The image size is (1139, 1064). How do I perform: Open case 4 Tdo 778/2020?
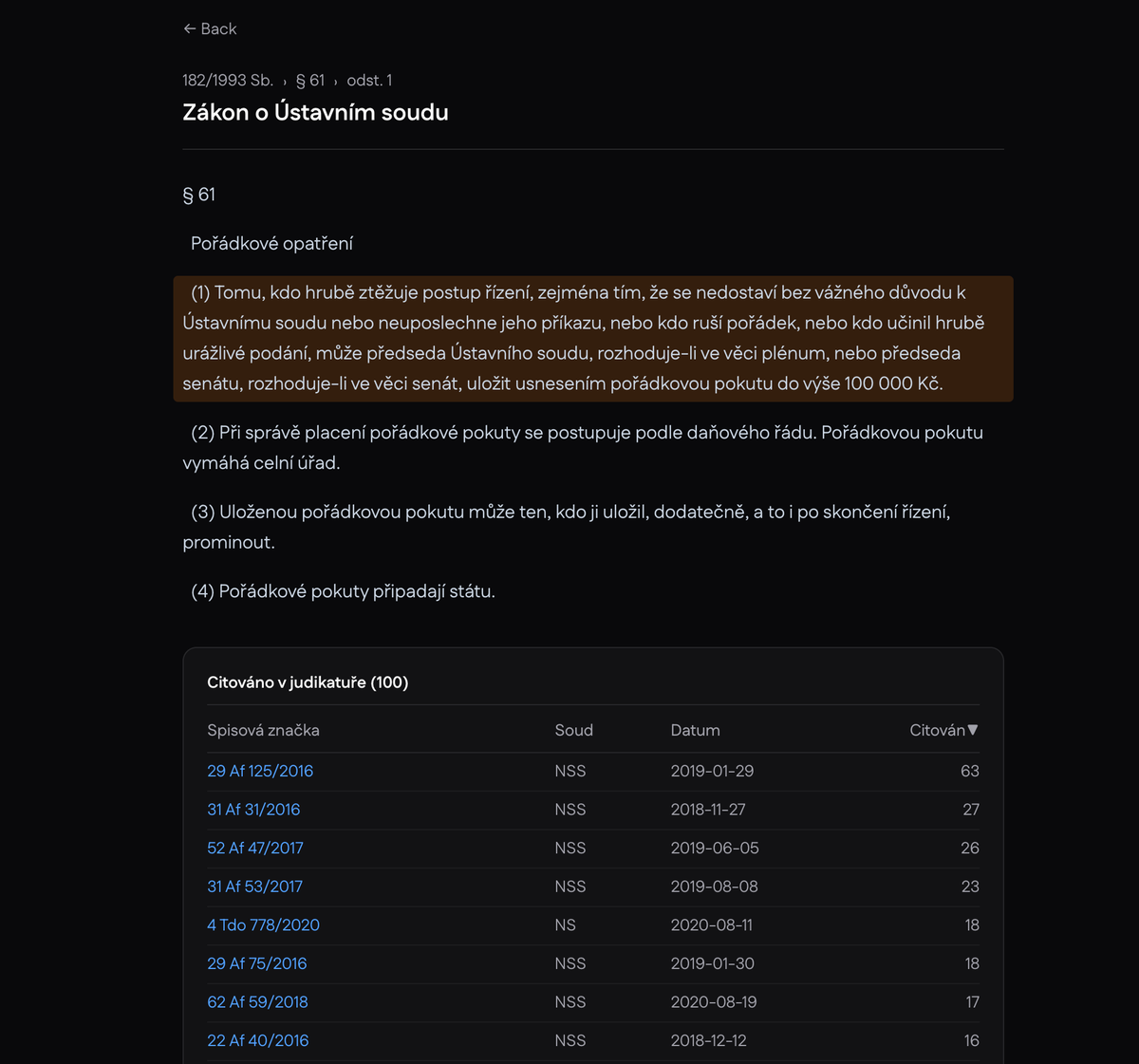pos(263,924)
